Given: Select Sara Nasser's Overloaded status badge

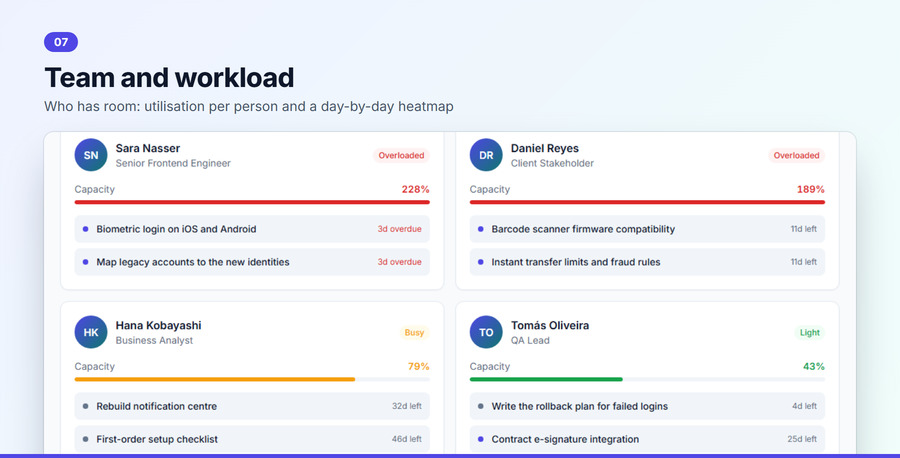Looking at the screenshot, I should [x=401, y=156].
